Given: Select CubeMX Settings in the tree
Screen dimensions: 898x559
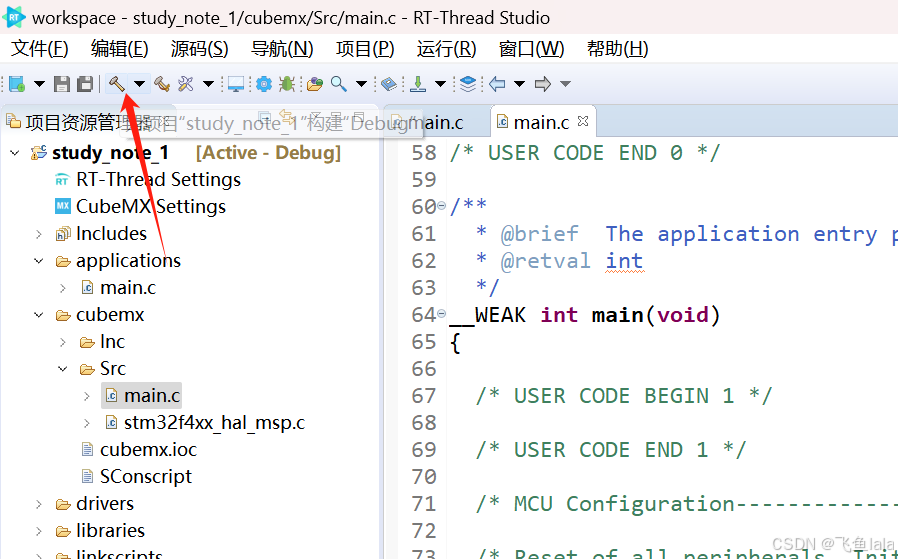Looking at the screenshot, I should [x=151, y=207].
